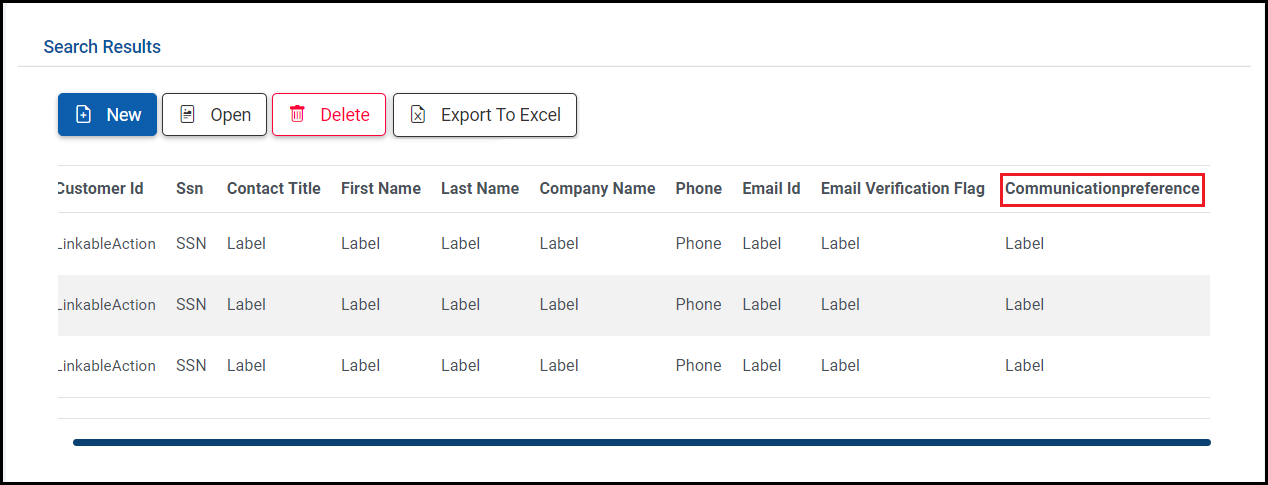
Task: Click the Email Id column header
Action: (x=771, y=189)
